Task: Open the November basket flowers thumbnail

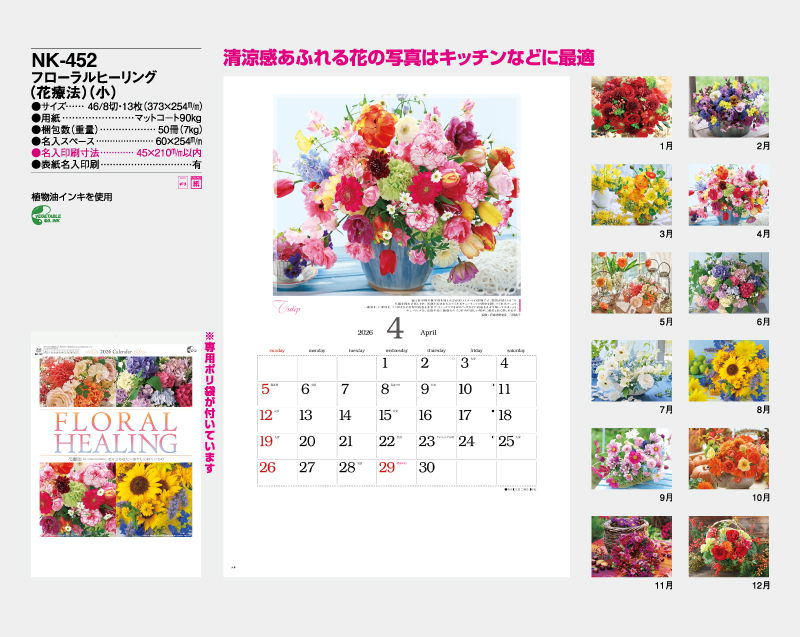Action: (632, 546)
